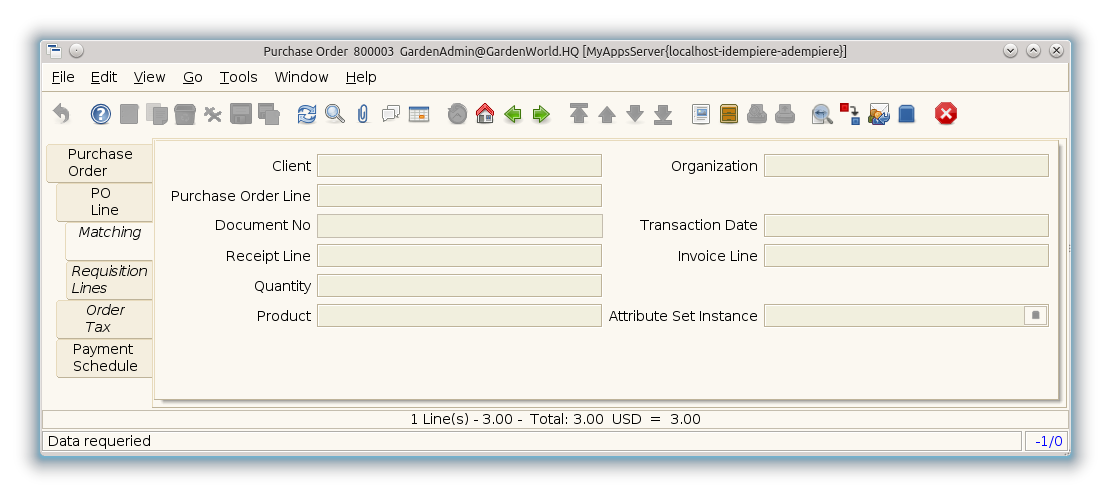Click the Zoom Across icon
Viewport: 1111px width, 496px height.
pos(822,114)
